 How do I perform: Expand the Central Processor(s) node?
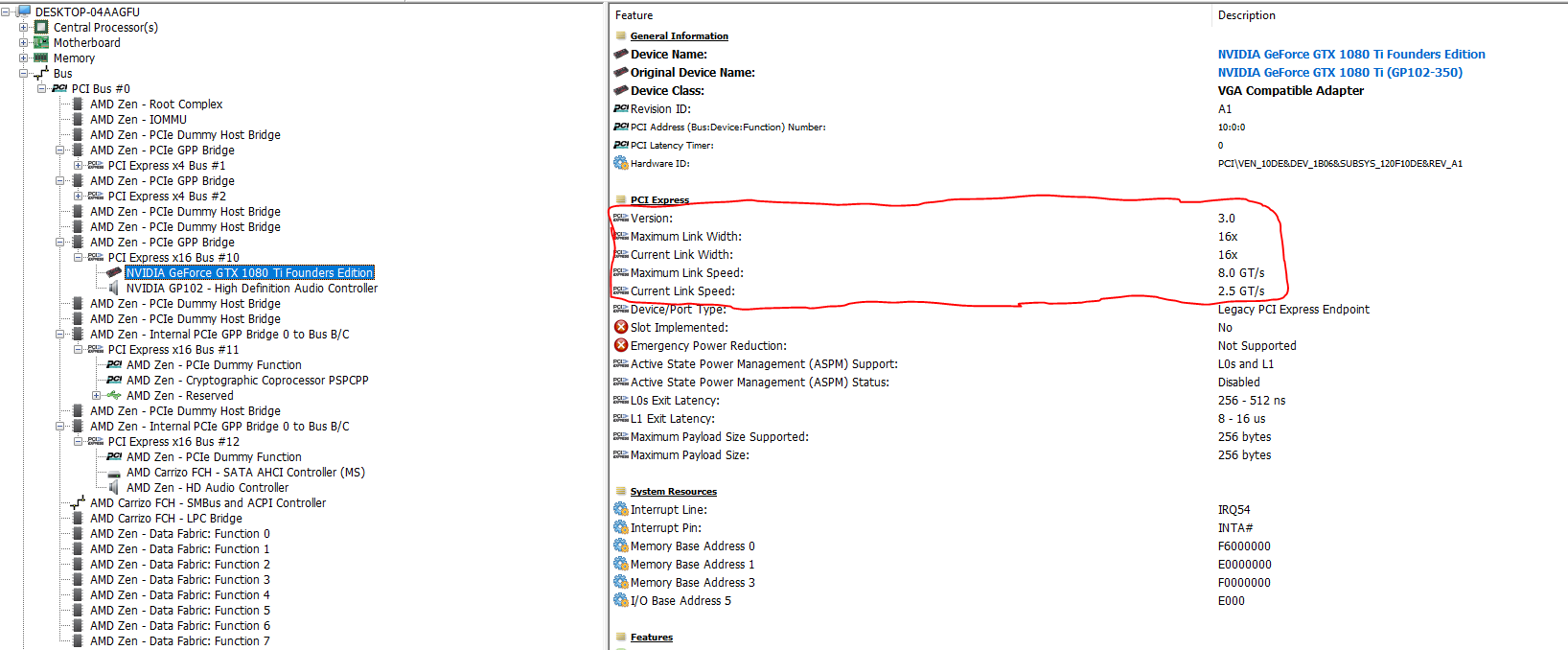coord(24,27)
